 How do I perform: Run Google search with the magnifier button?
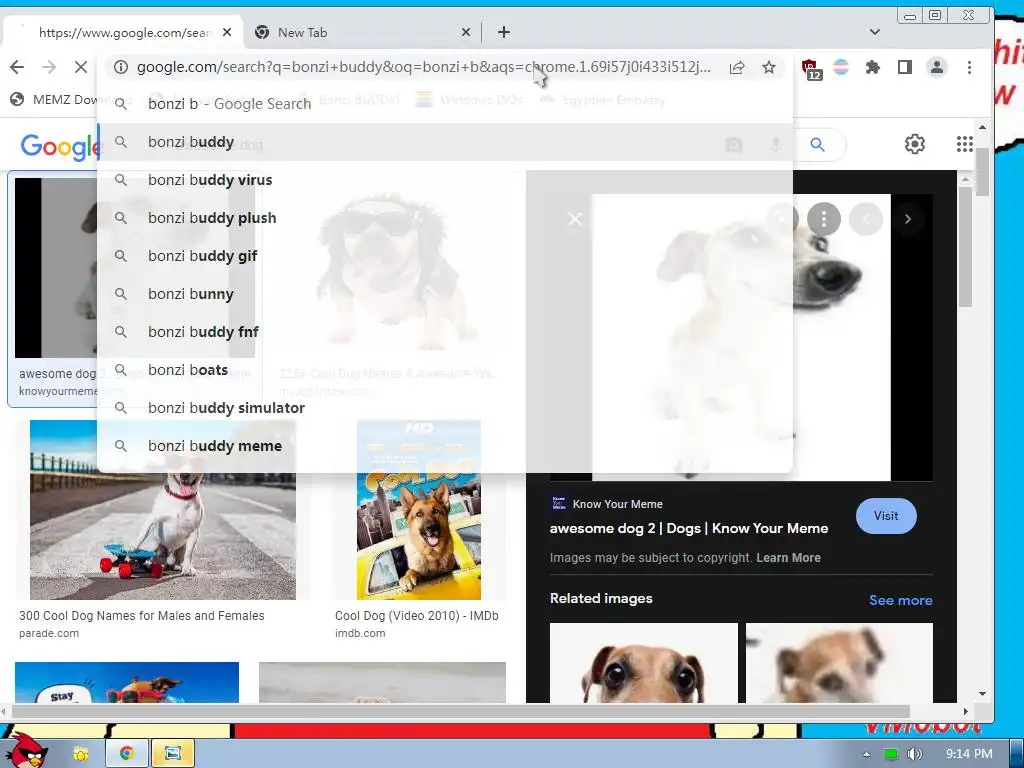(817, 144)
